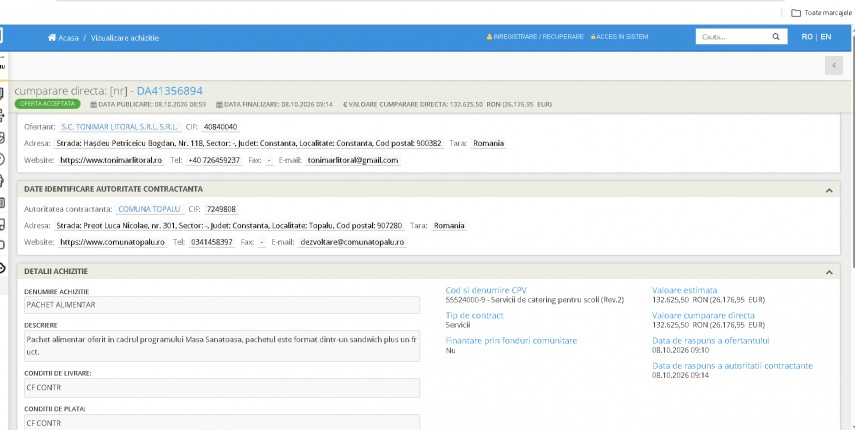Click the calendar icon next to DATA PUBLICARE
This screenshot has width=855, height=430.
[93, 104]
